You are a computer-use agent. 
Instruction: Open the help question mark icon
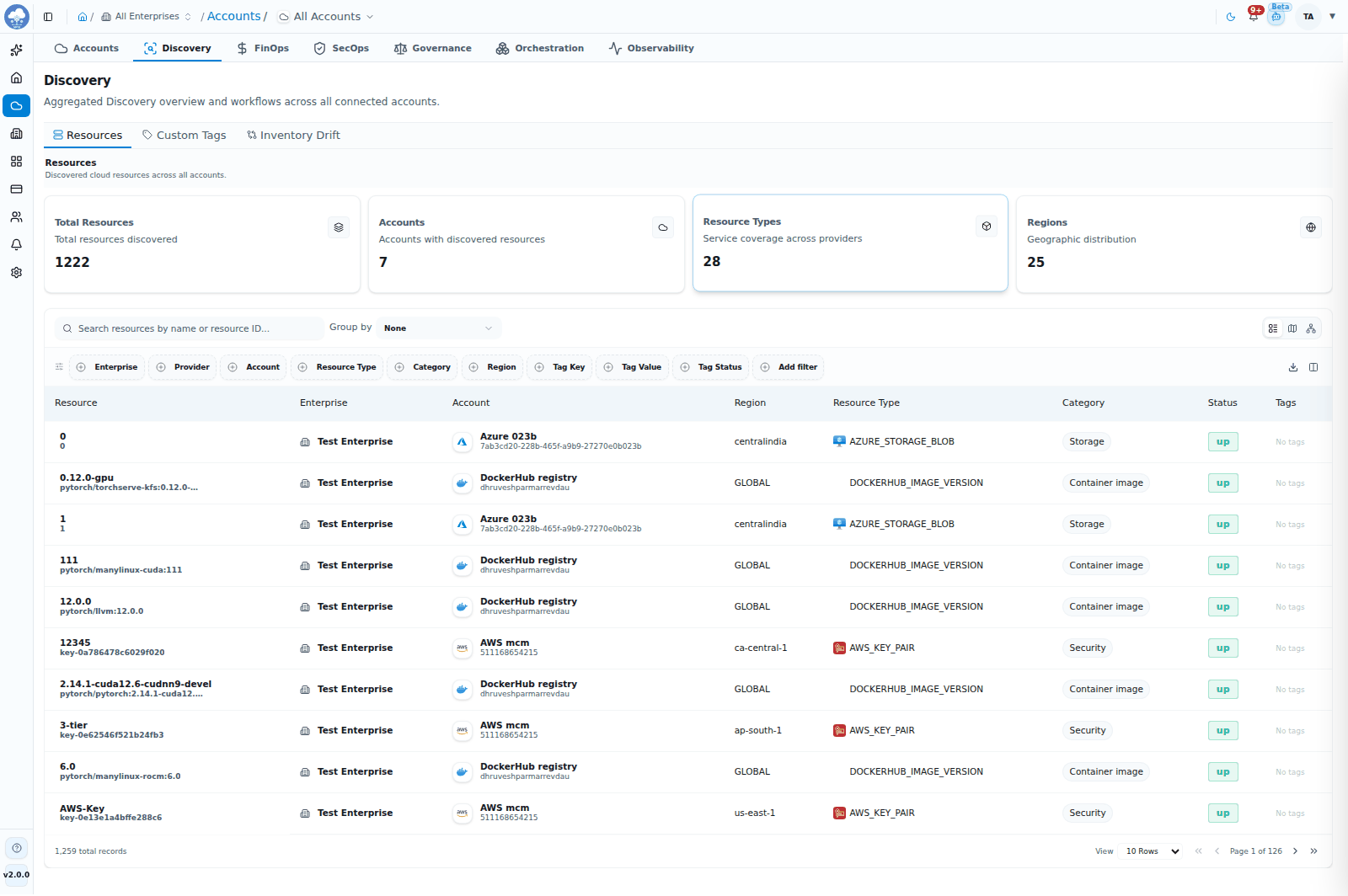(16, 848)
